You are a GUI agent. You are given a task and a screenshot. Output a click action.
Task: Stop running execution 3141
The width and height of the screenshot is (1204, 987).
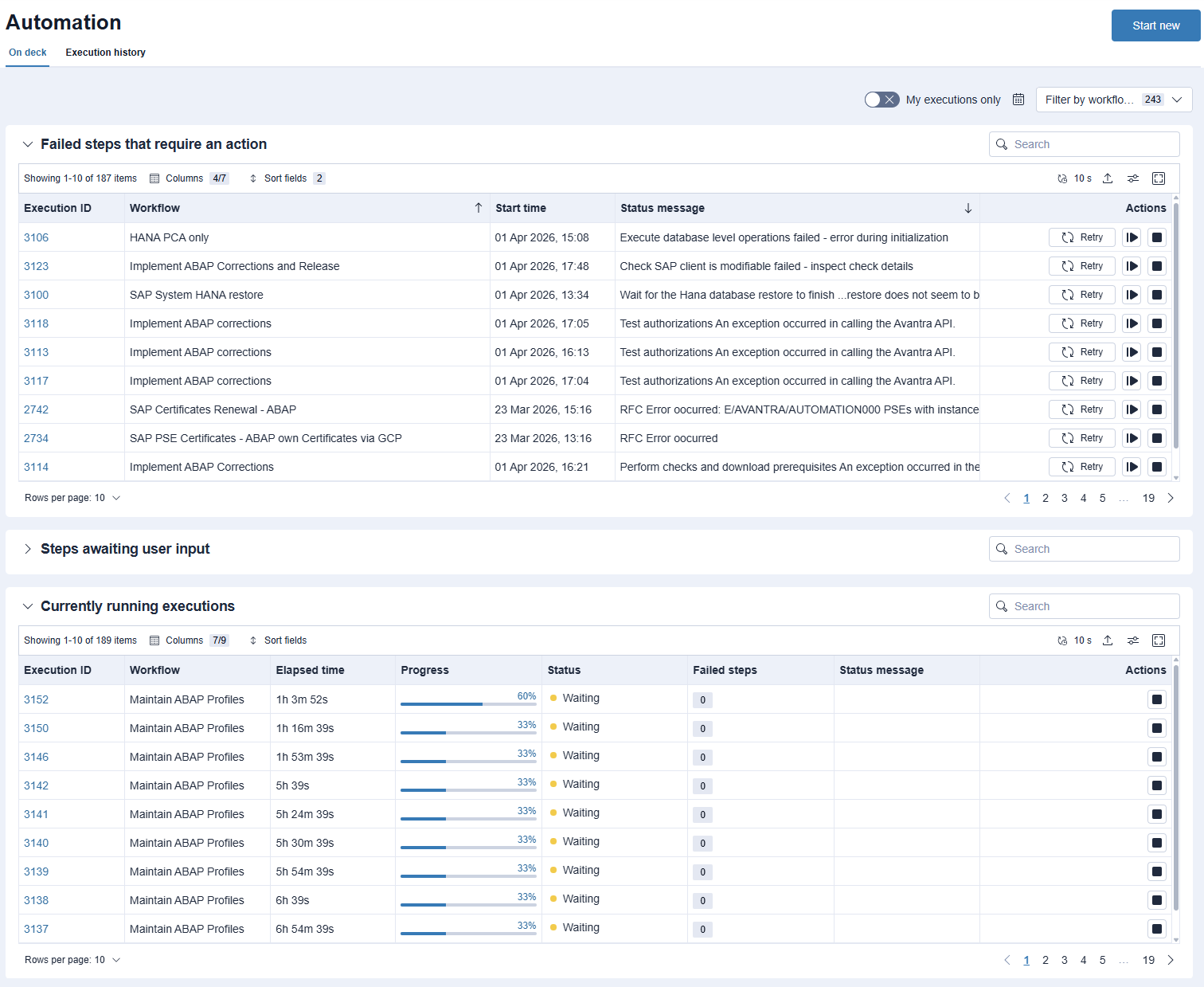pyautogui.click(x=1157, y=814)
